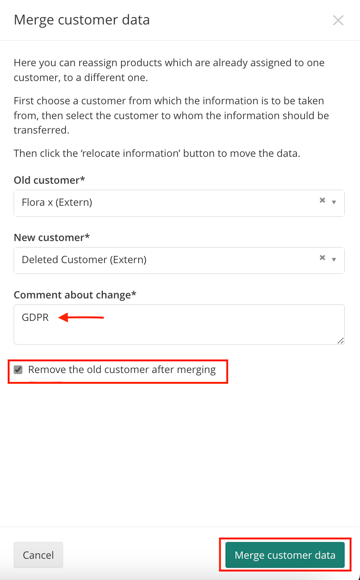This screenshot has width=360, height=580.
Task: Focus the Comment about change text area
Action: click(179, 324)
